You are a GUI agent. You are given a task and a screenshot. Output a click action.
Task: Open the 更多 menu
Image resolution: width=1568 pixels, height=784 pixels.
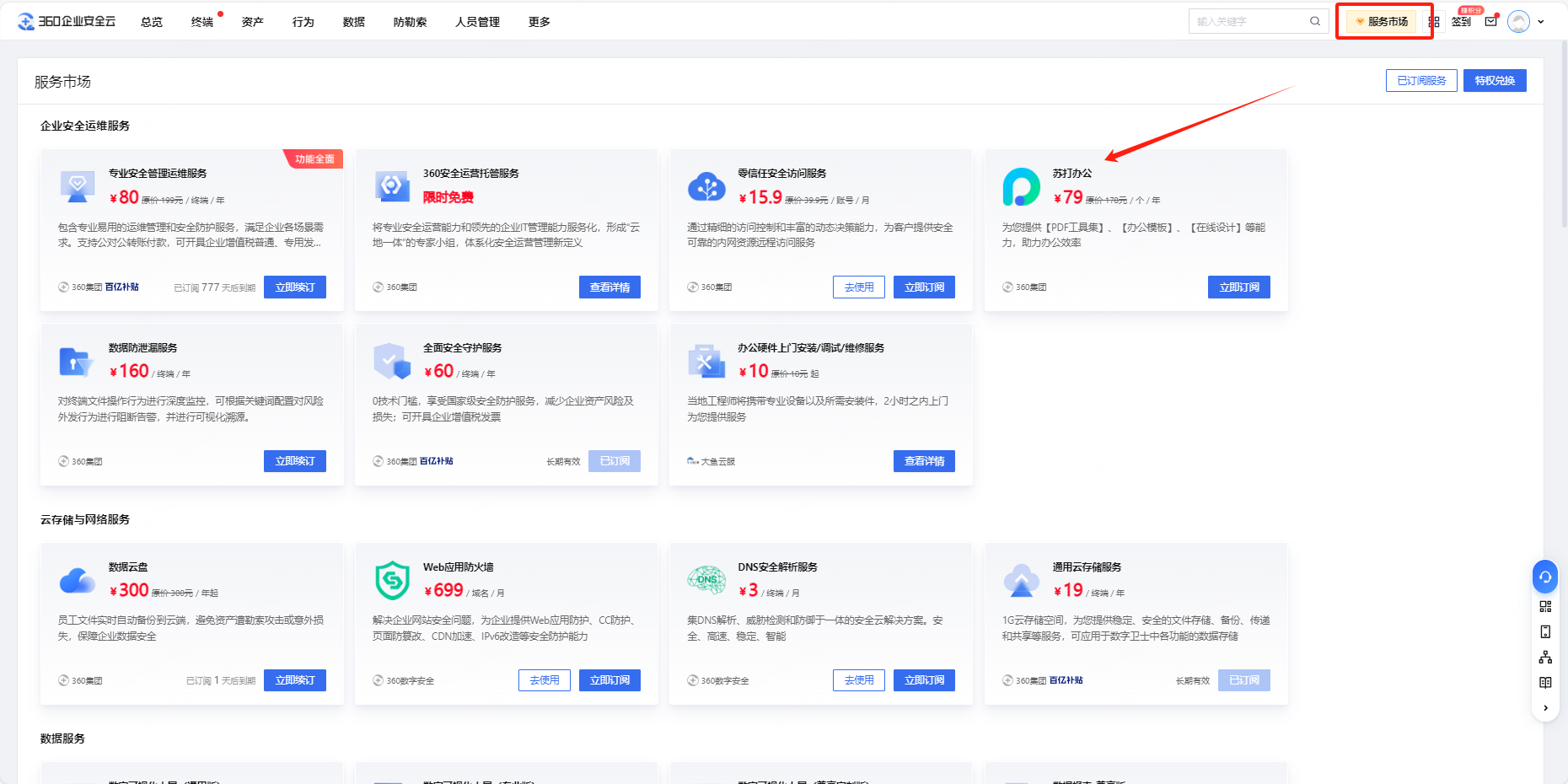coord(540,22)
